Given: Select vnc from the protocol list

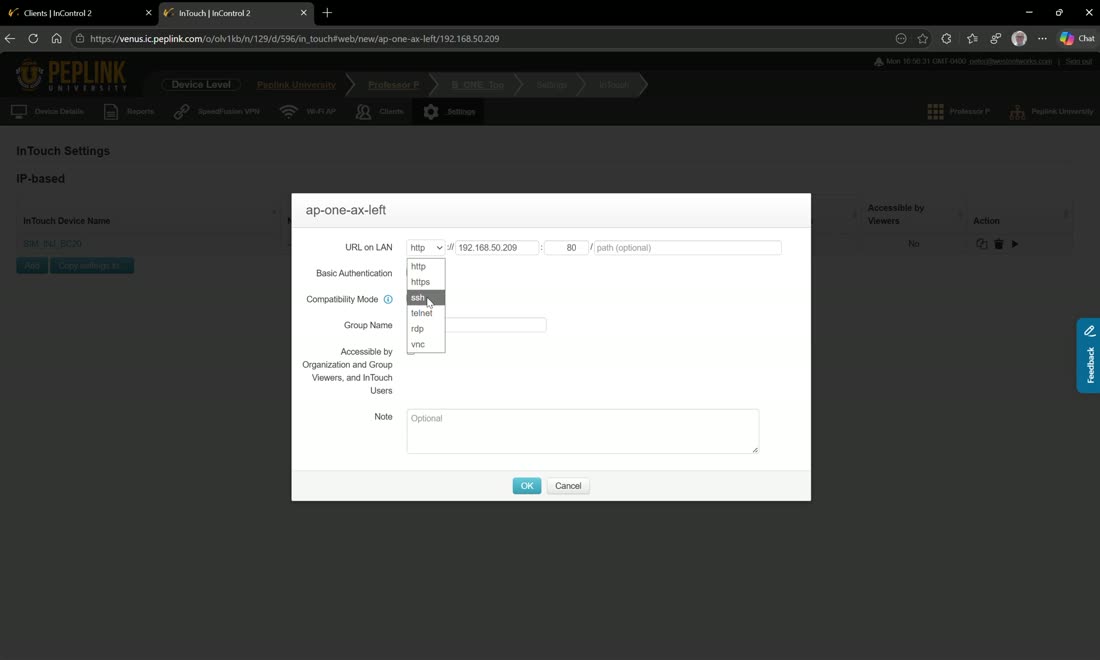Looking at the screenshot, I should click(425, 344).
